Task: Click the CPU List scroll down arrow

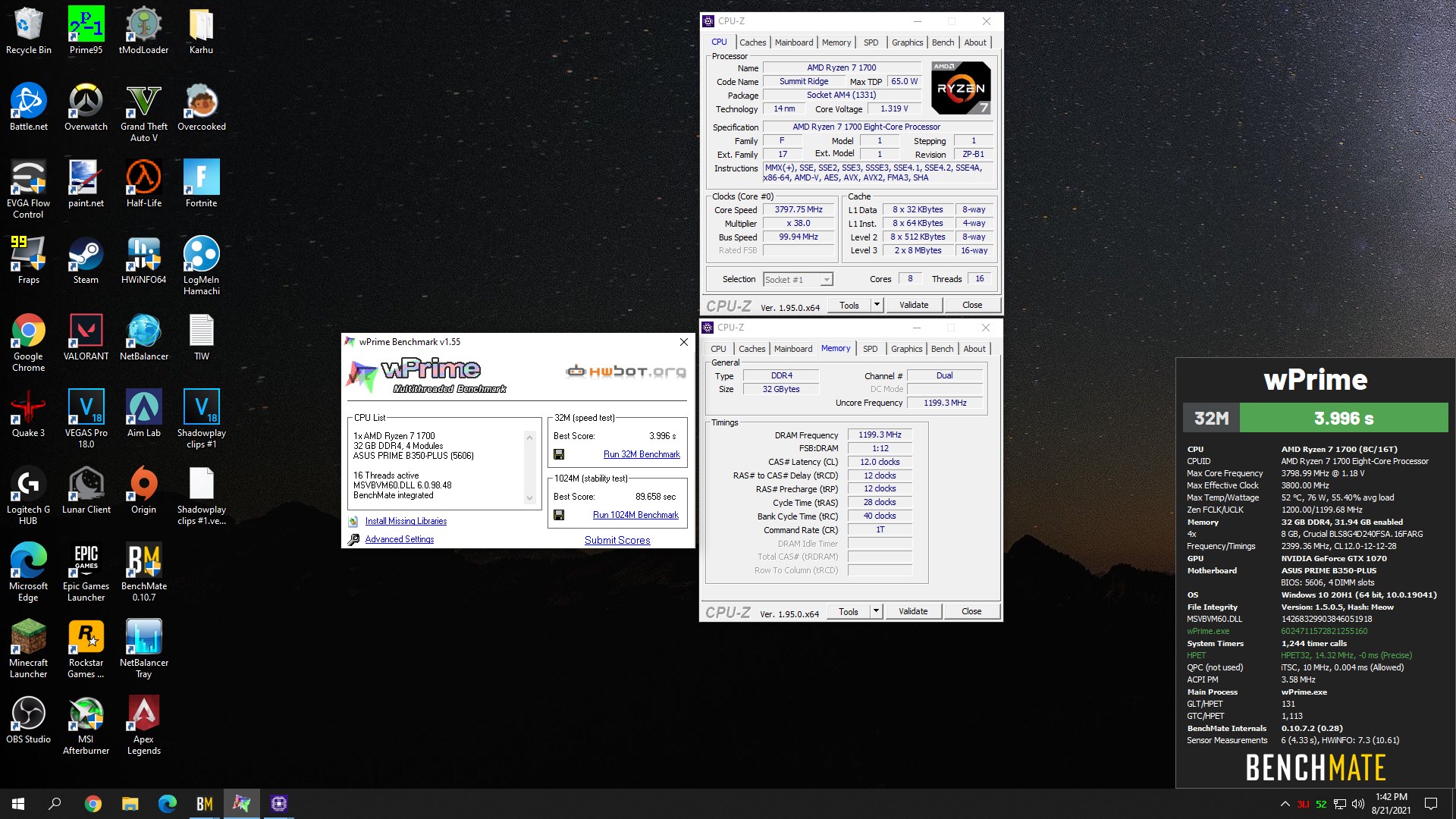Action: click(x=529, y=498)
